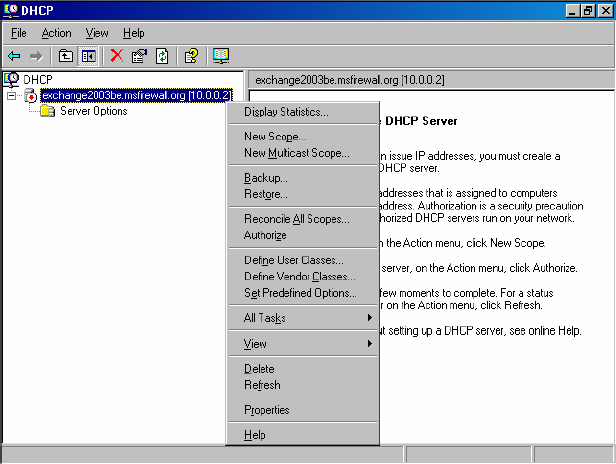Open the View menu in menu bar
The image size is (616, 464).
coord(97,33)
